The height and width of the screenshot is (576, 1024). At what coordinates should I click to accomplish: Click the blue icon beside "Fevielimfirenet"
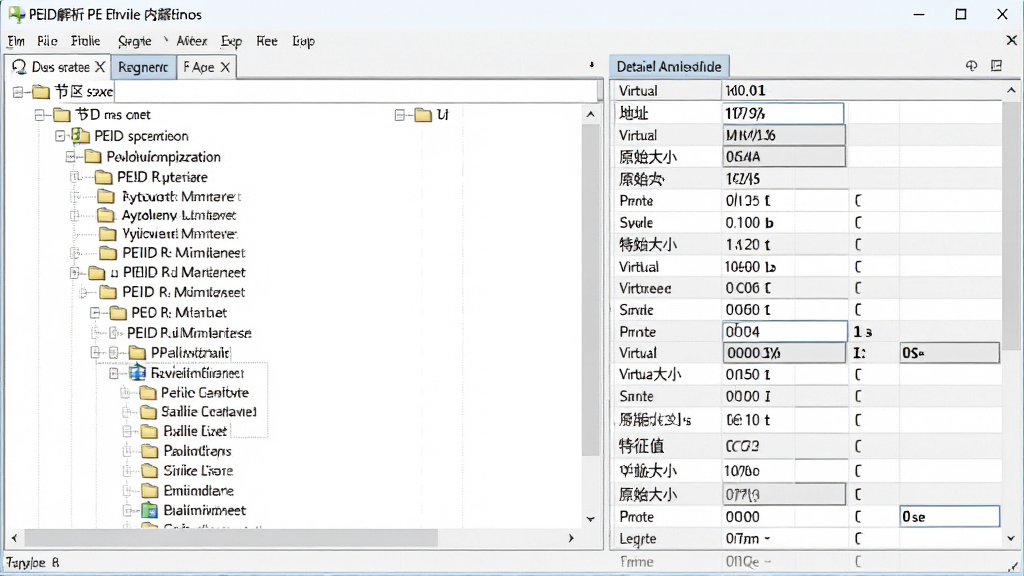click(x=137, y=373)
